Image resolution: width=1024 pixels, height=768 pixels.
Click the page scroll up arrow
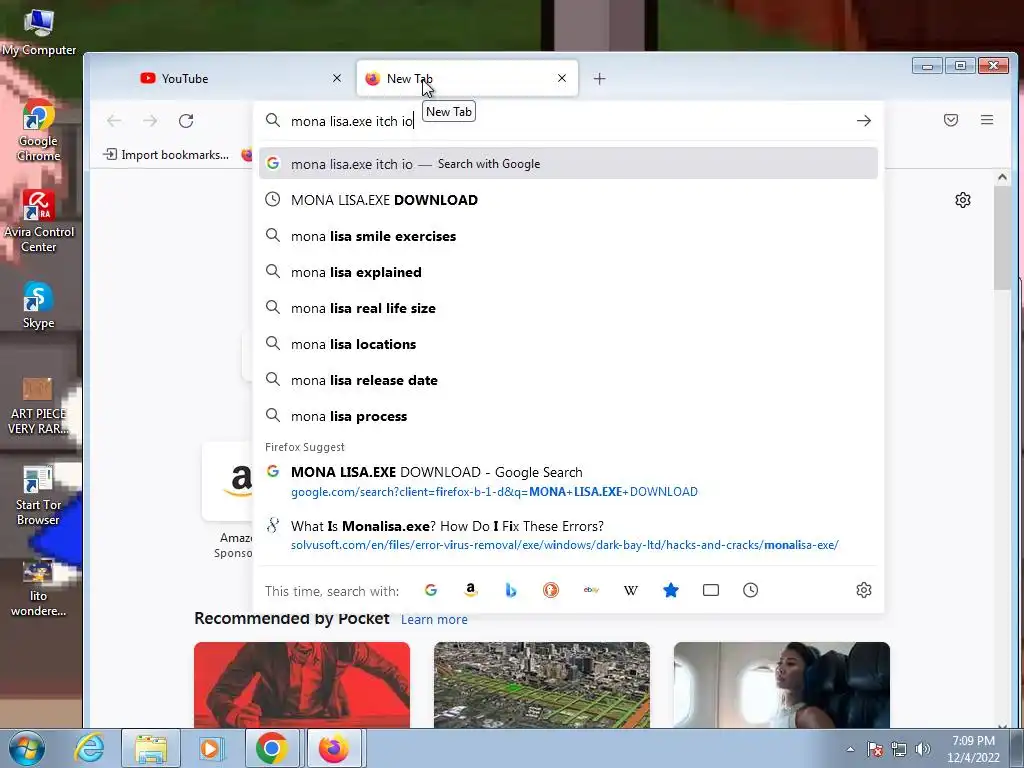point(1002,177)
